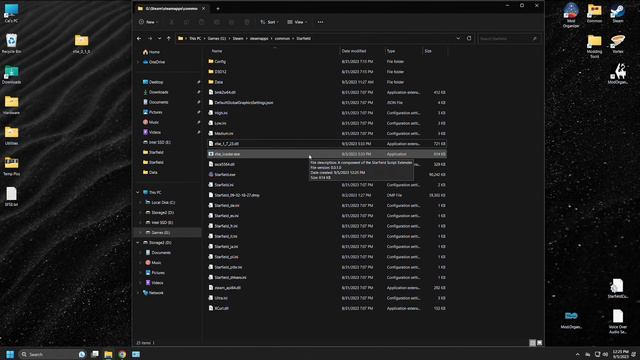640x360 pixels.
Task: Switch to large thumbnails view toggle
Action: click(539, 343)
